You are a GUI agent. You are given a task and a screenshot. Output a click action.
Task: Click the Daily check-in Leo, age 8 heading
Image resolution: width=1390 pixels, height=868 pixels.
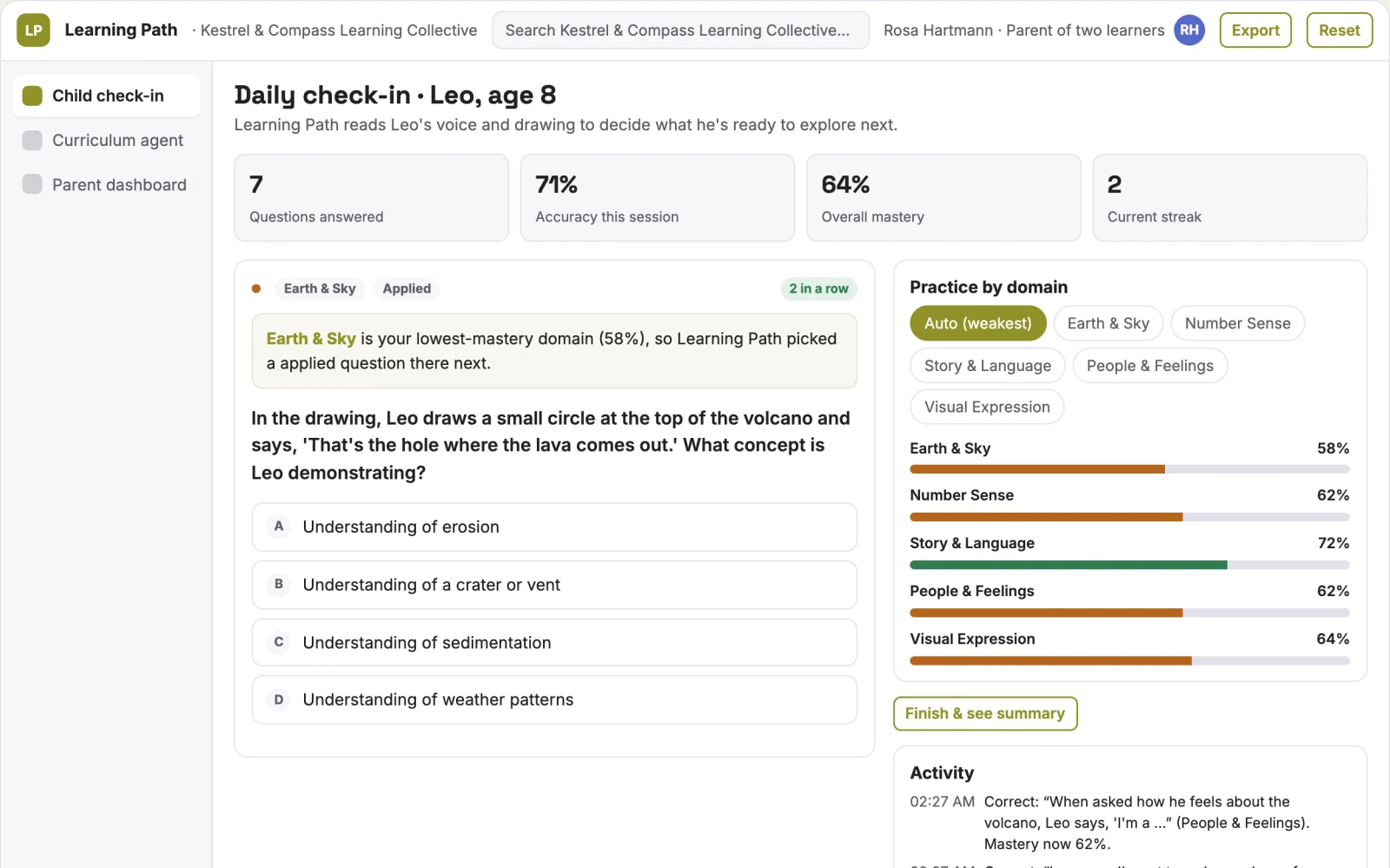[395, 95]
